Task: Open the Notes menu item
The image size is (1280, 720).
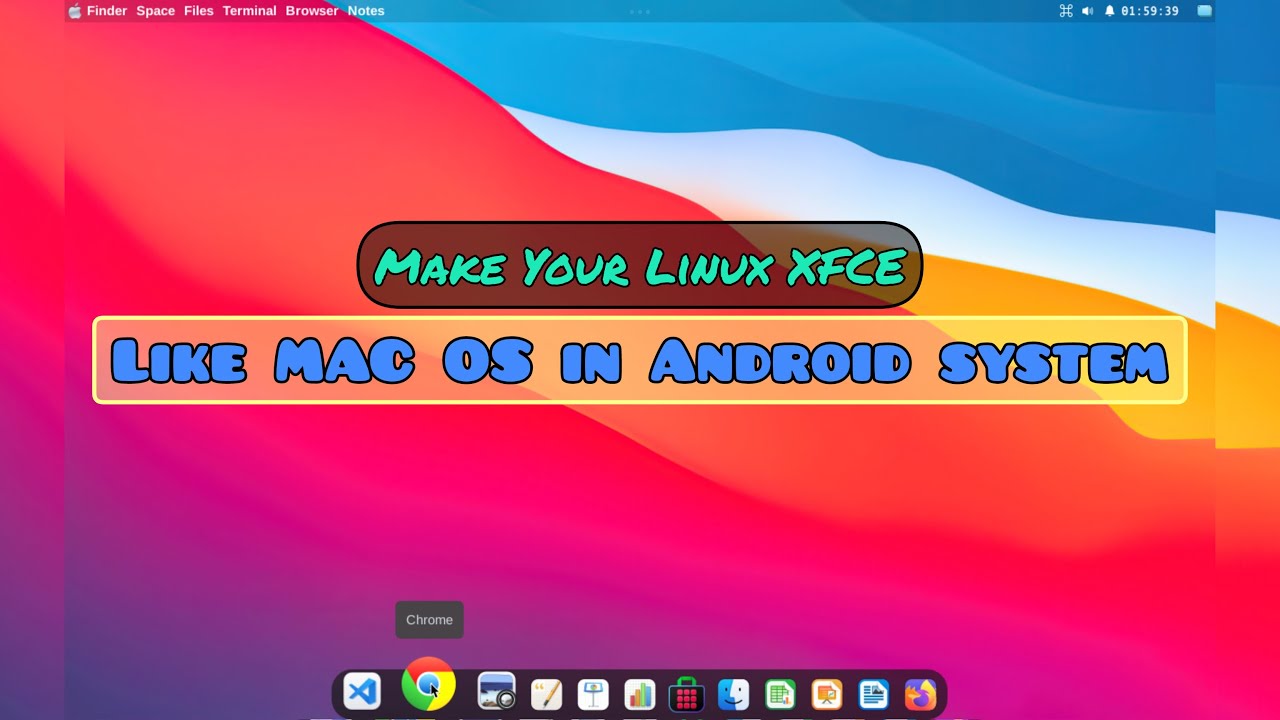Action: pos(366,11)
